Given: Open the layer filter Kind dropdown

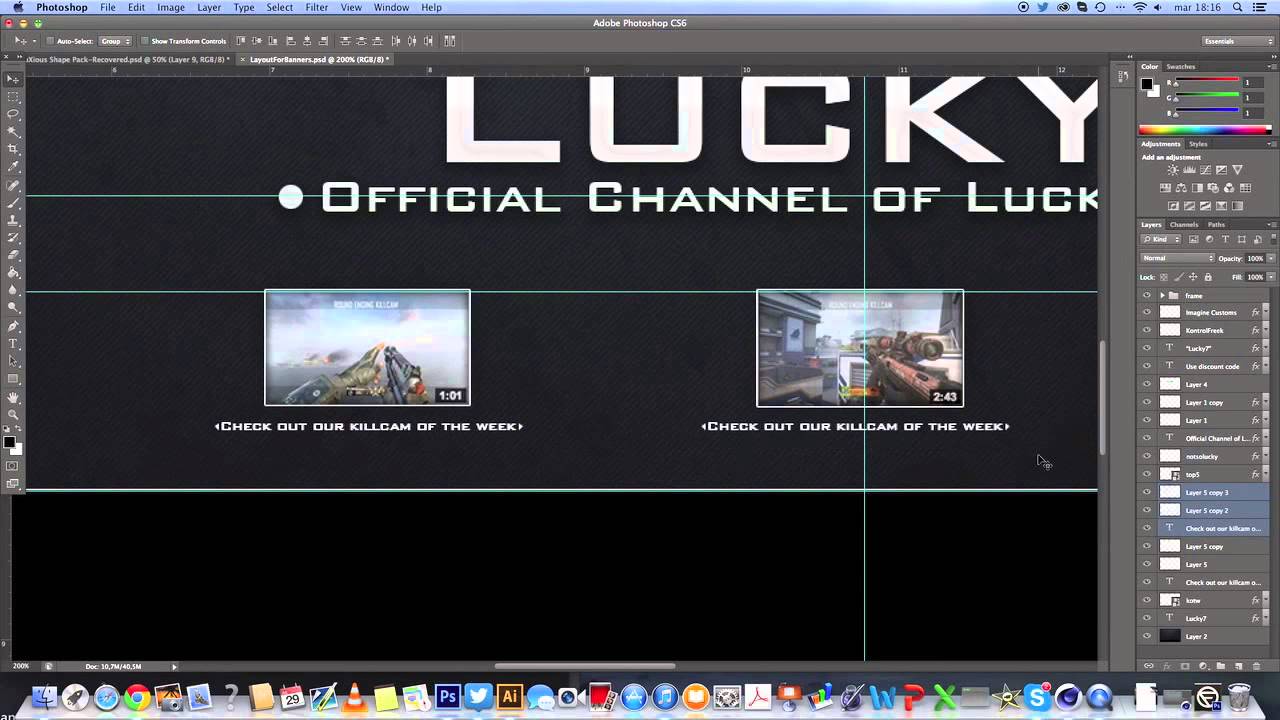Looking at the screenshot, I should click(1160, 239).
